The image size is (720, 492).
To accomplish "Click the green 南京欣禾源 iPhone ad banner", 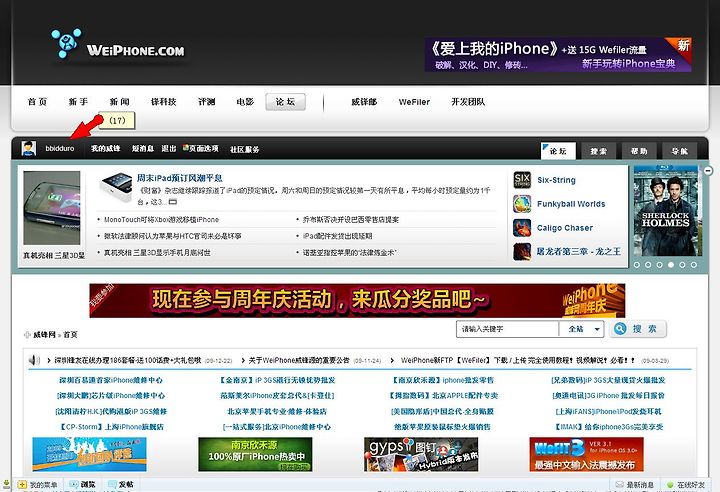I will click(255, 454).
